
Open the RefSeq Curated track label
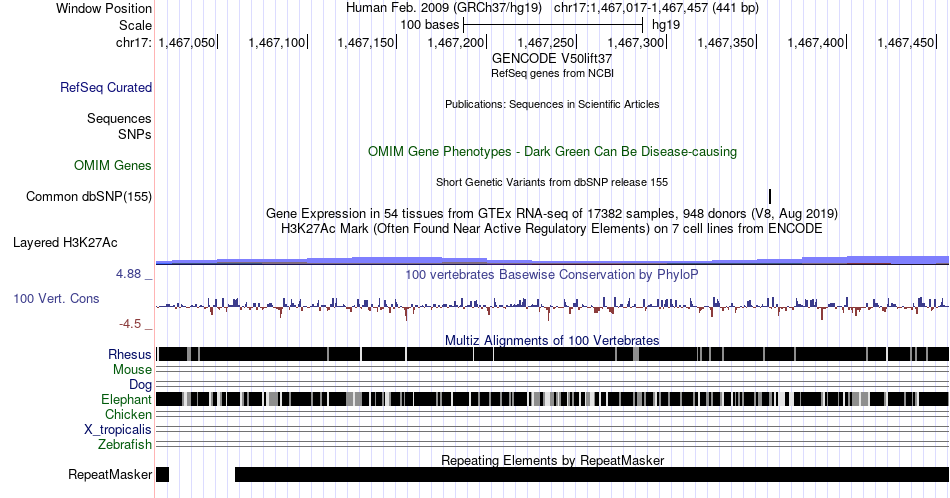tap(106, 88)
